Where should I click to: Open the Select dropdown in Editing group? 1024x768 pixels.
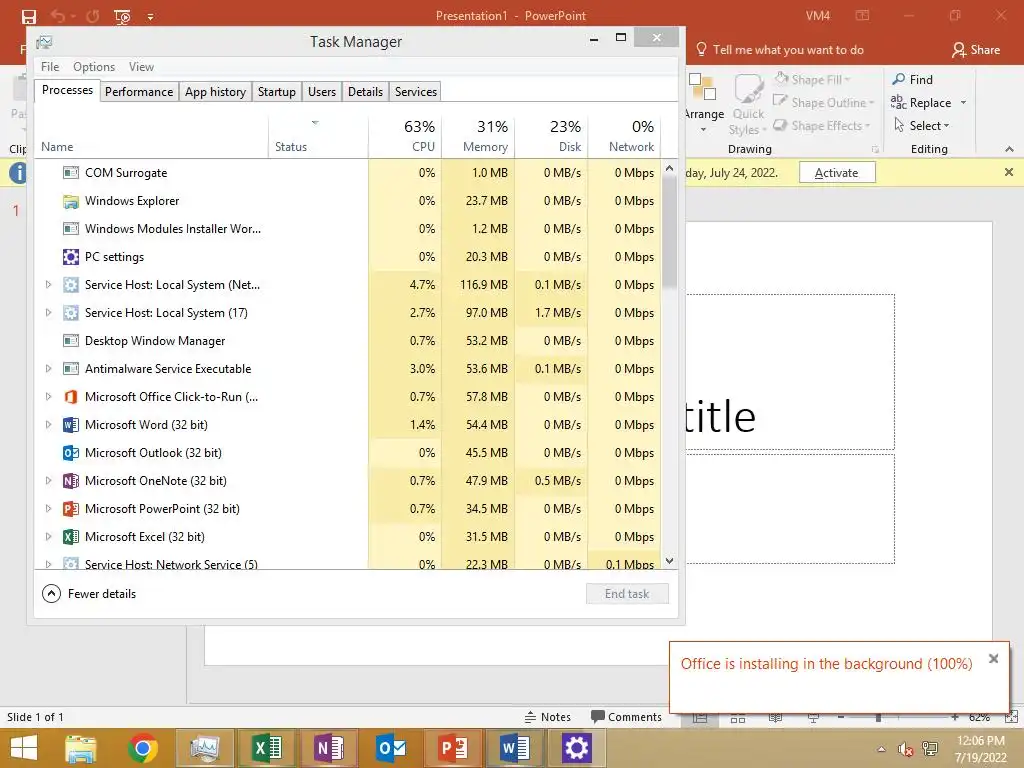[x=921, y=125]
